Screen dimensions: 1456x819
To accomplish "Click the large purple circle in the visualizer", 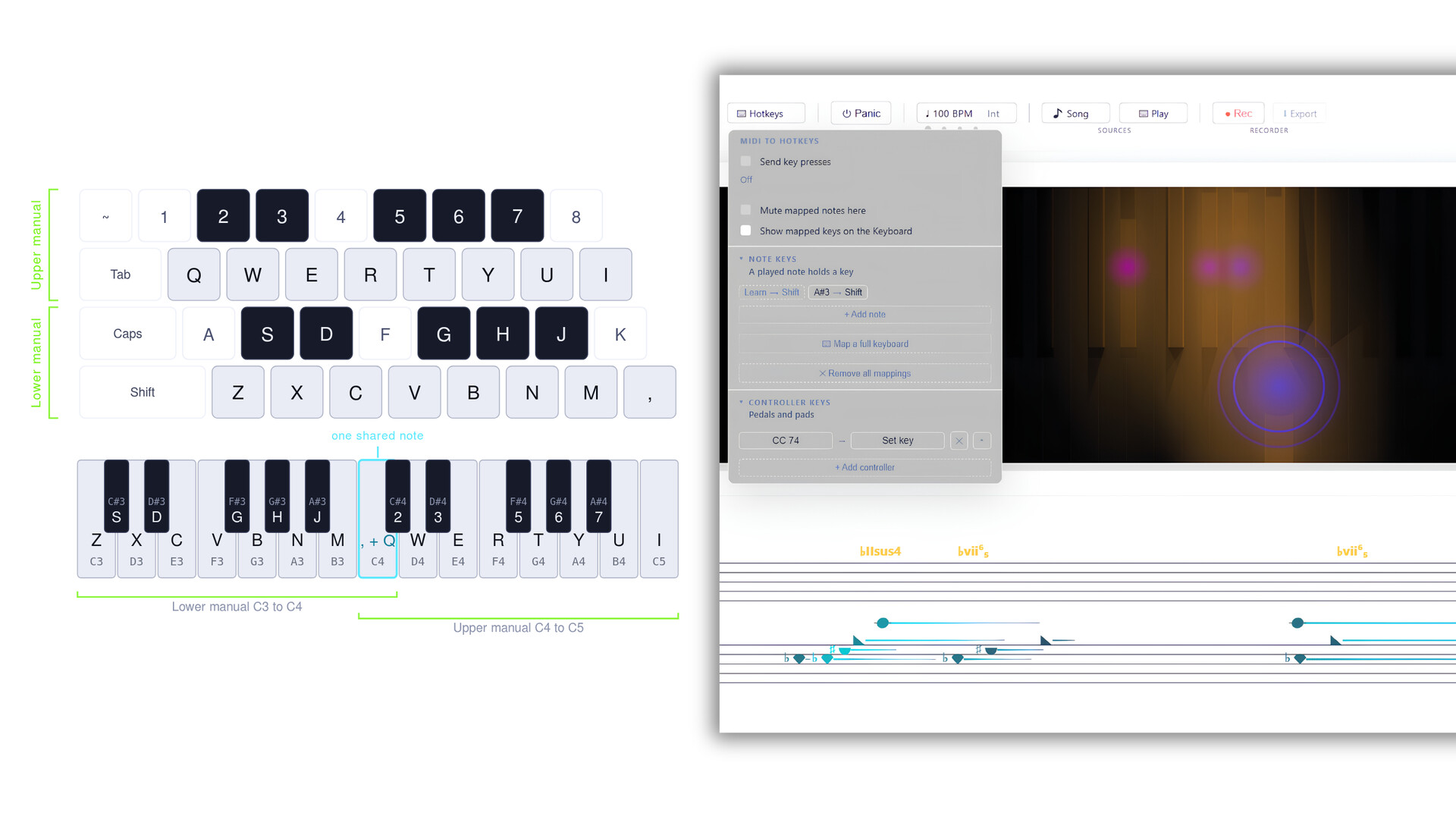I will (1279, 387).
